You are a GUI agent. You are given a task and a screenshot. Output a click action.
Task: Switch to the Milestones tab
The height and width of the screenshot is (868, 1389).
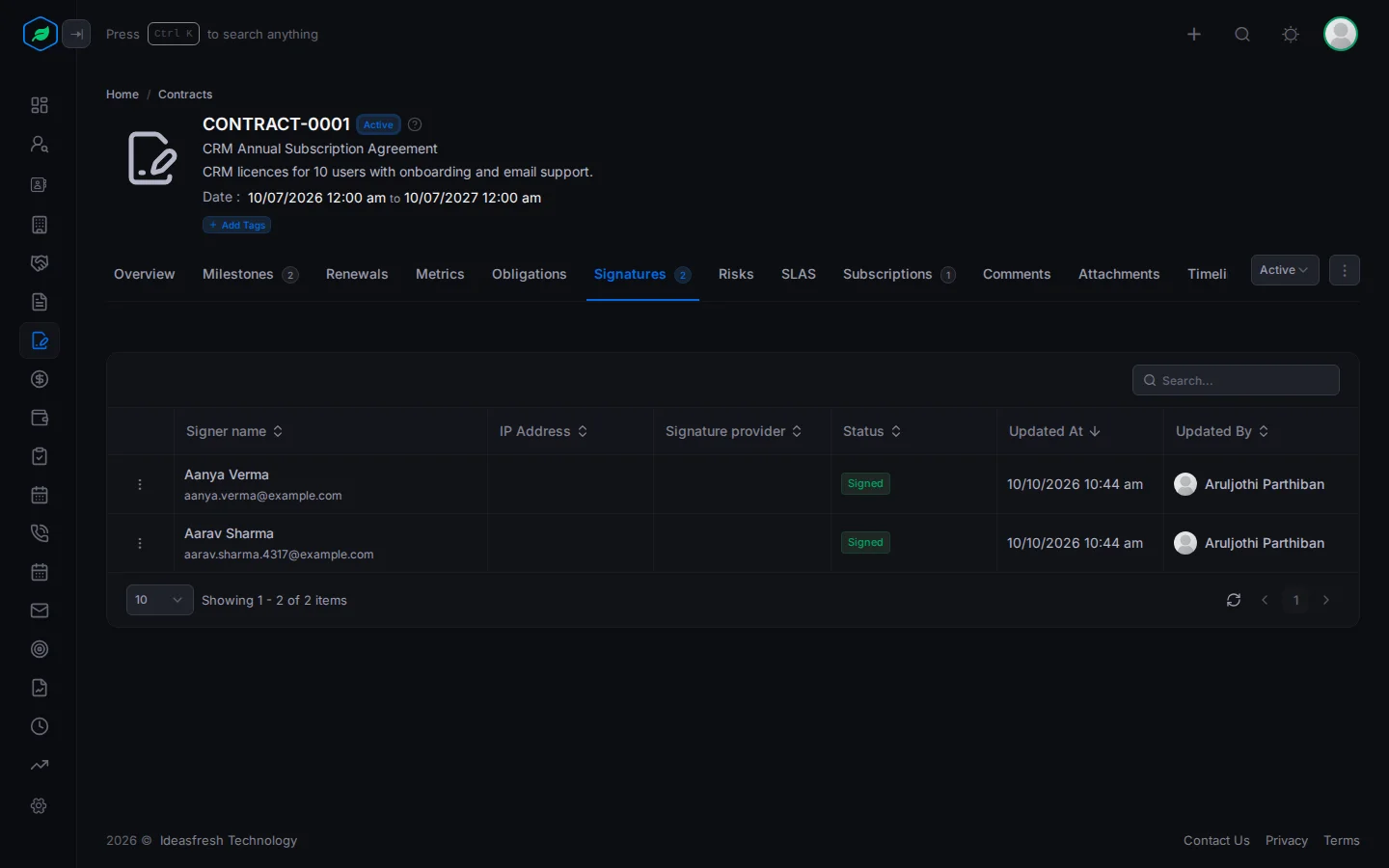point(250,274)
